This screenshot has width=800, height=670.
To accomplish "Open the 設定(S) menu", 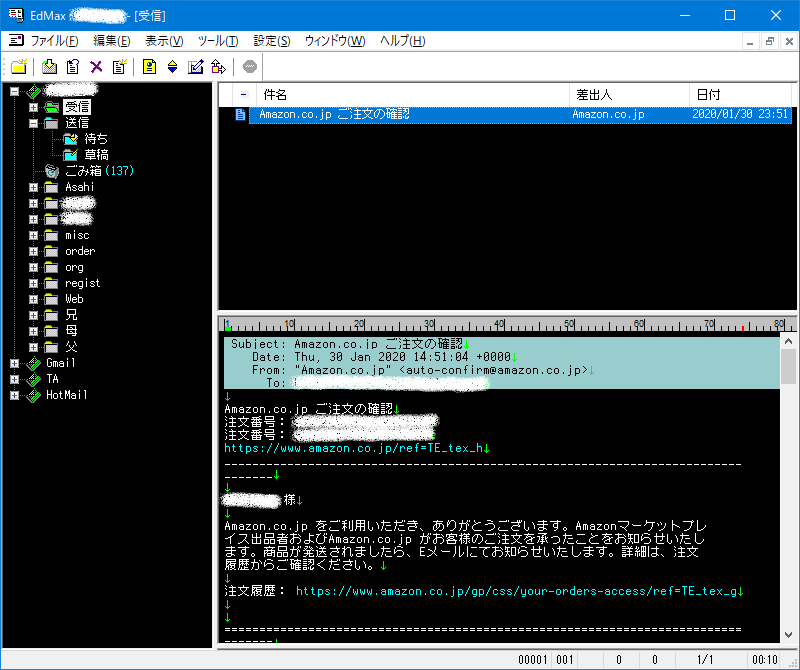I will pos(271,41).
